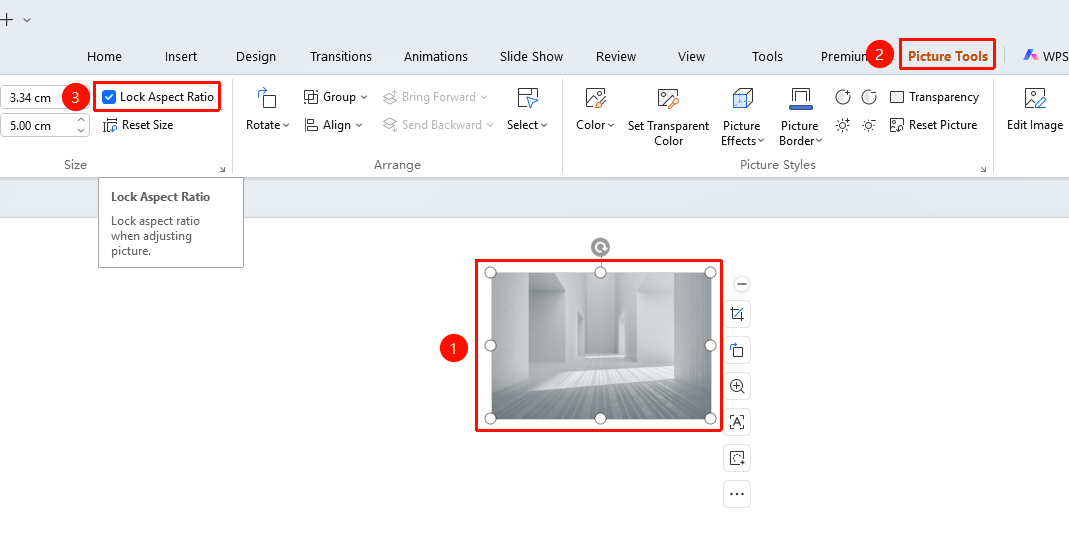Increase width with stepper up arrow
This screenshot has height=560, width=1069.
point(81,120)
